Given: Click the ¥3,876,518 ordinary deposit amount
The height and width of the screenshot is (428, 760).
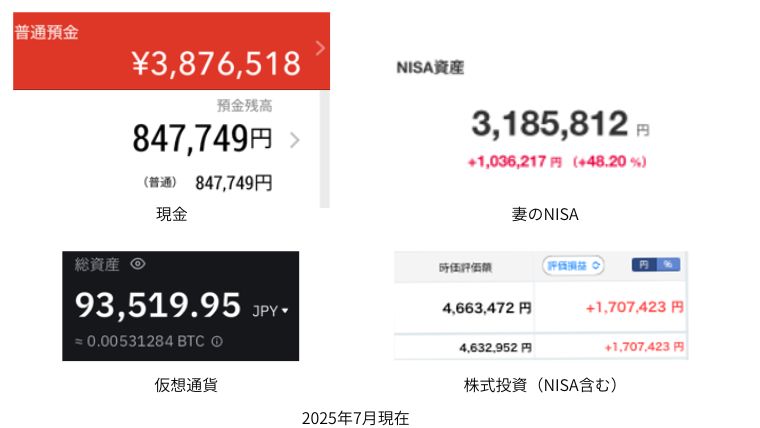Looking at the screenshot, I should 216,63.
